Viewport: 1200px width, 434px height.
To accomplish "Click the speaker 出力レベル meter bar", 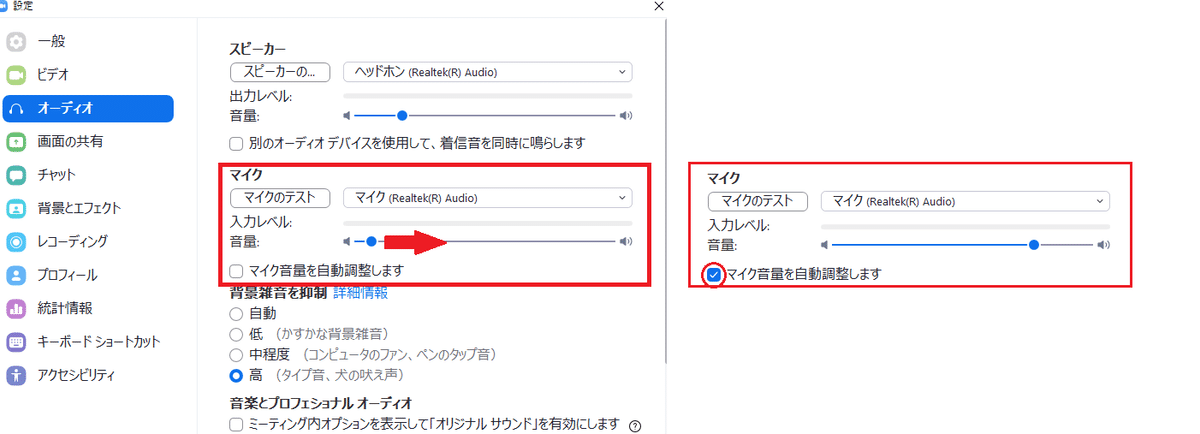I will 488,96.
